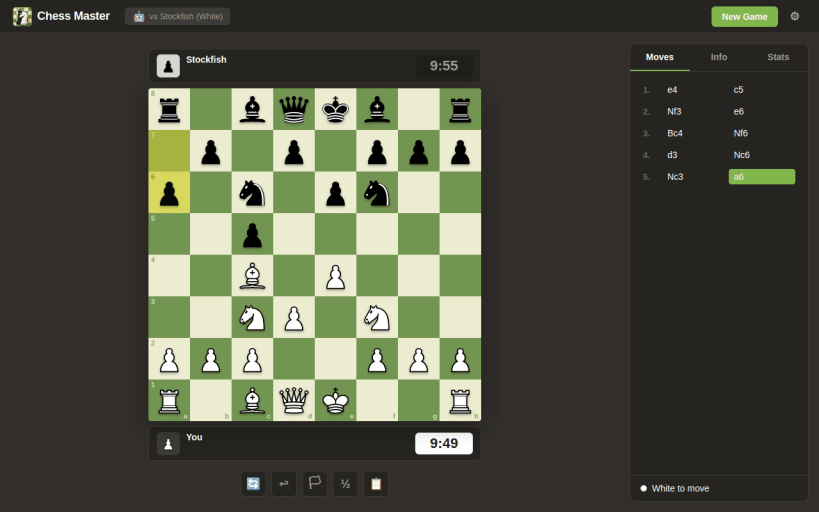Image resolution: width=819 pixels, height=512 pixels.
Task: Switch to the Stats tab
Action: tap(778, 57)
